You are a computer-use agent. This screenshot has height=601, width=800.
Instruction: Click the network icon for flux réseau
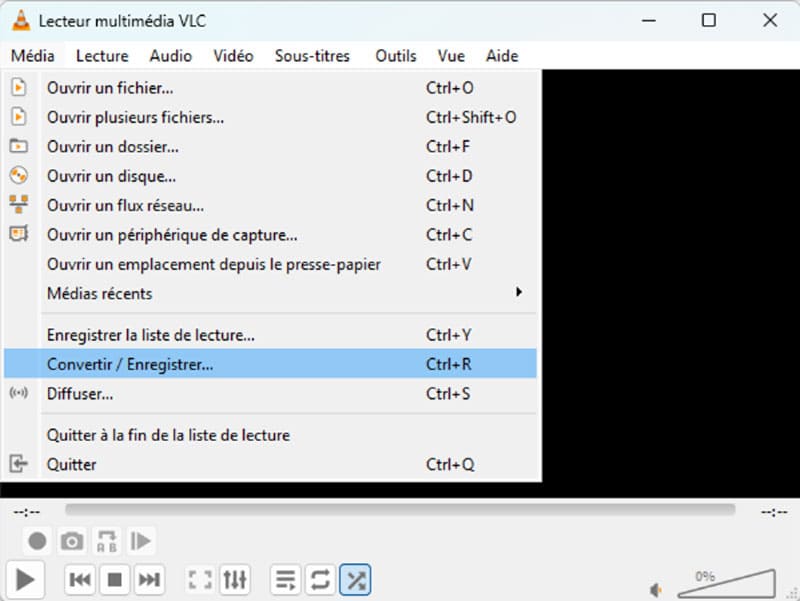tap(18, 205)
